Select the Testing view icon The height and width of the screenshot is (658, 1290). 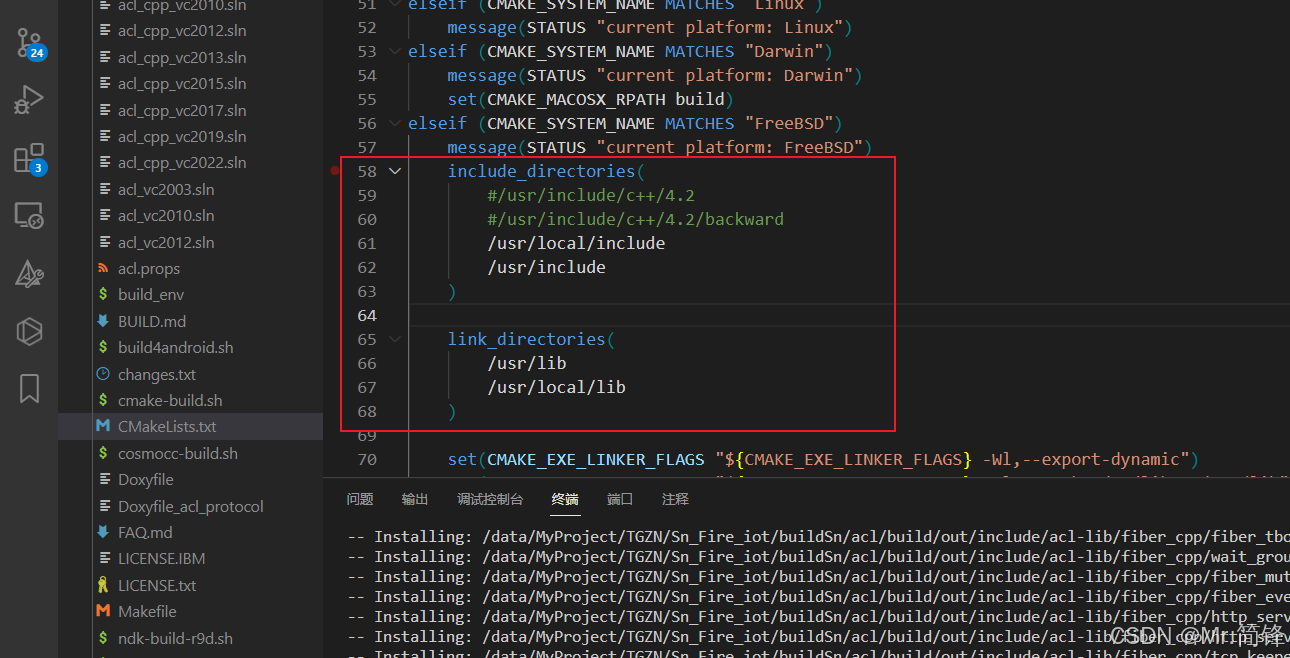click(x=27, y=273)
